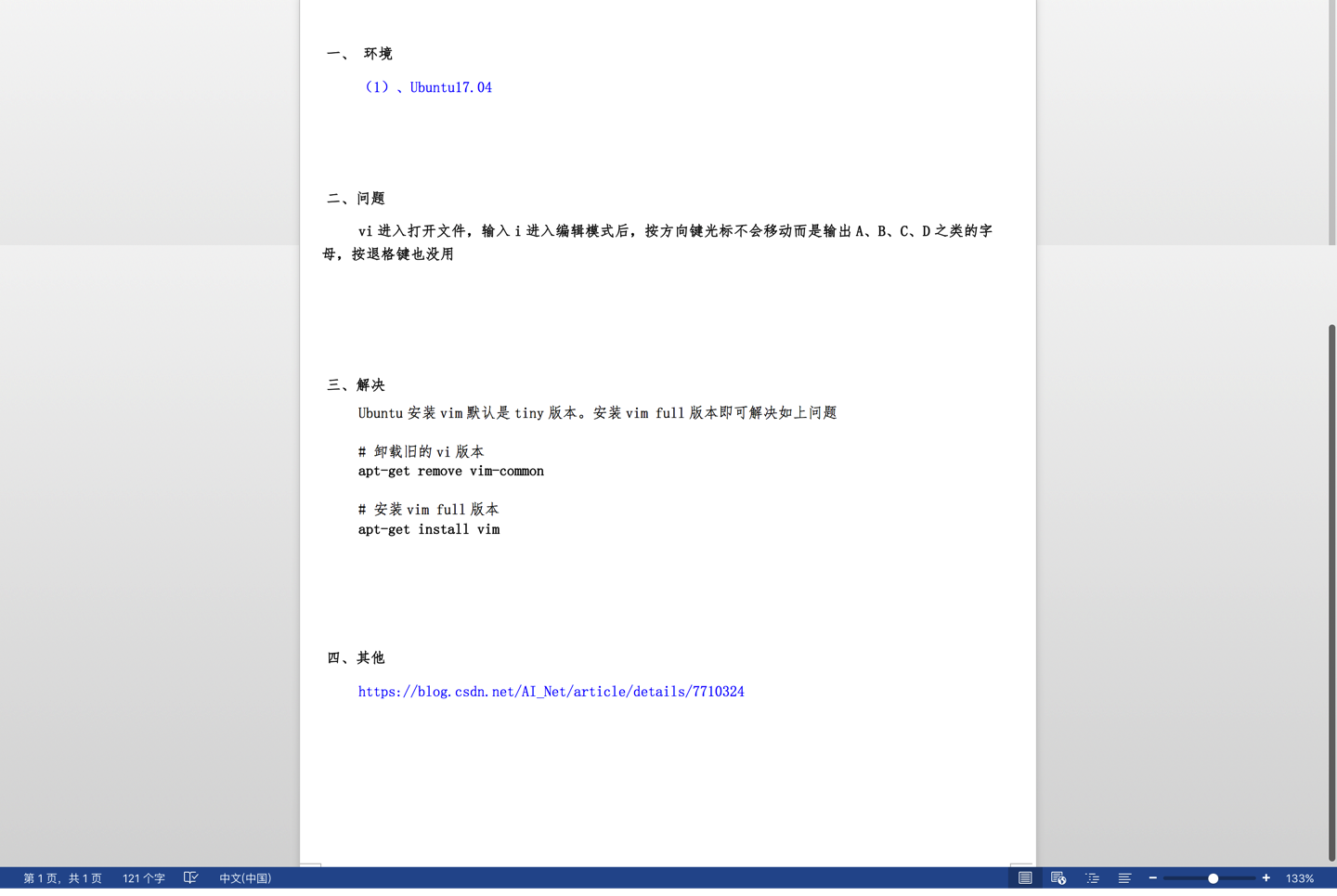1337x896 pixels.
Task: Open zoom dialog via 133% label
Action: [1300, 877]
